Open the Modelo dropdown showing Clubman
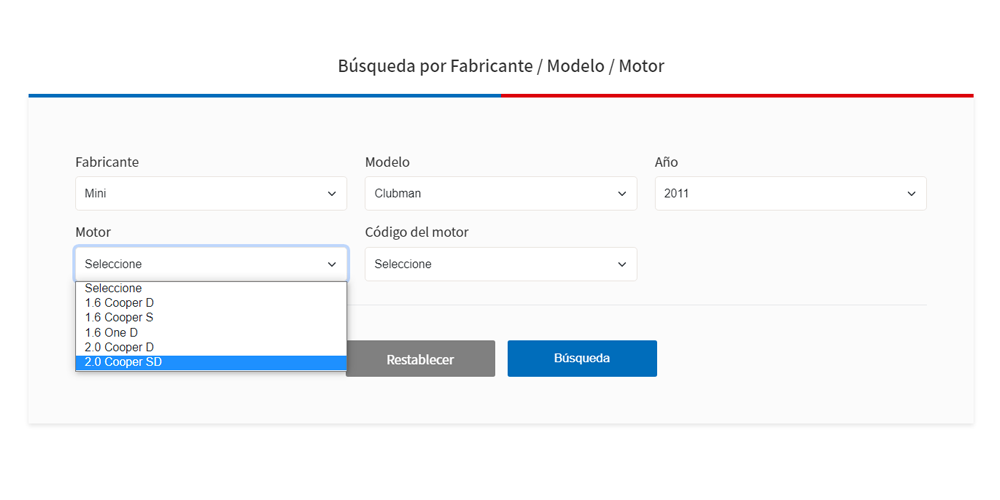Screen dimensions: 1000x500 (501, 193)
